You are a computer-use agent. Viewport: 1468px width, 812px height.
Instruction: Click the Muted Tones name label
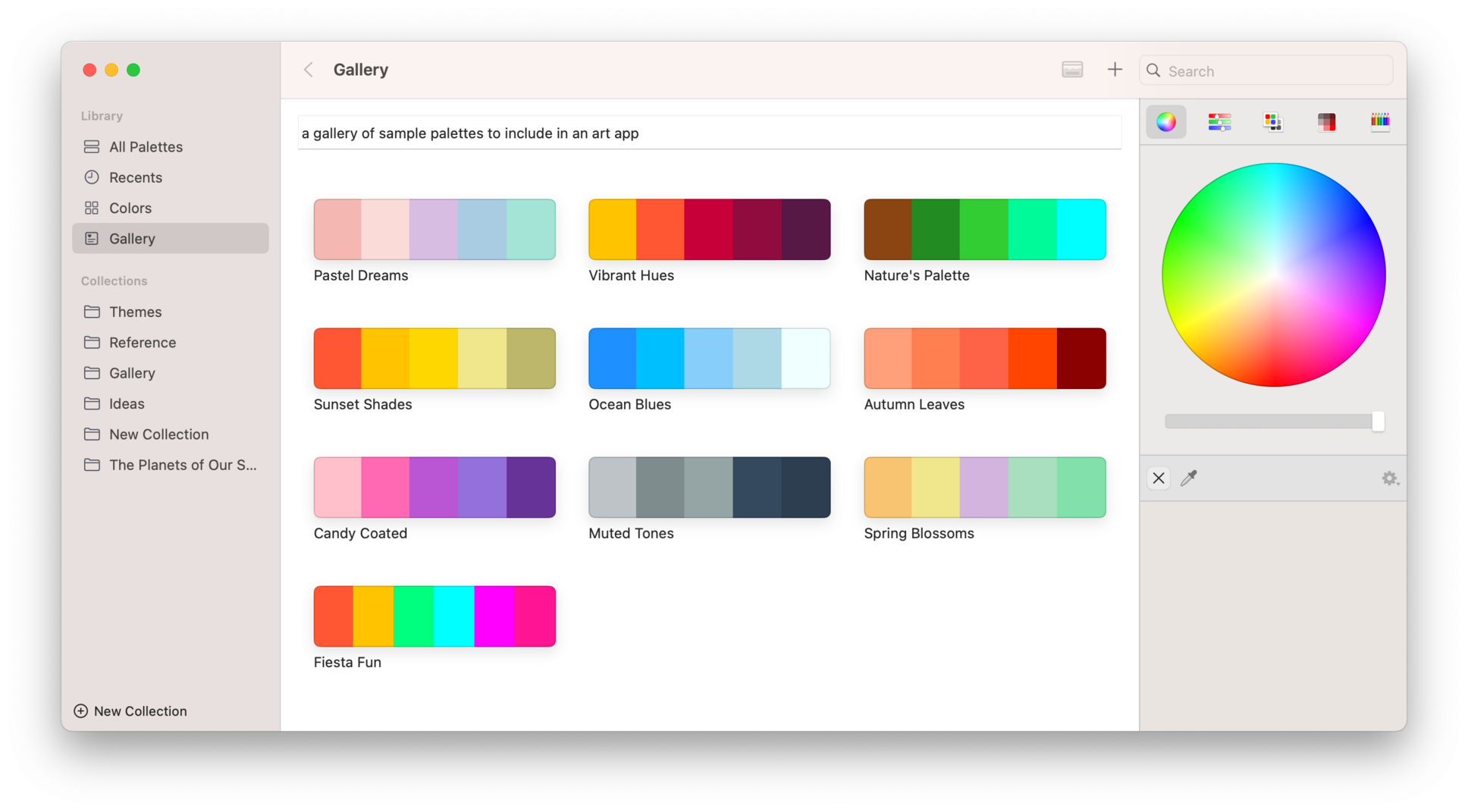(632, 533)
